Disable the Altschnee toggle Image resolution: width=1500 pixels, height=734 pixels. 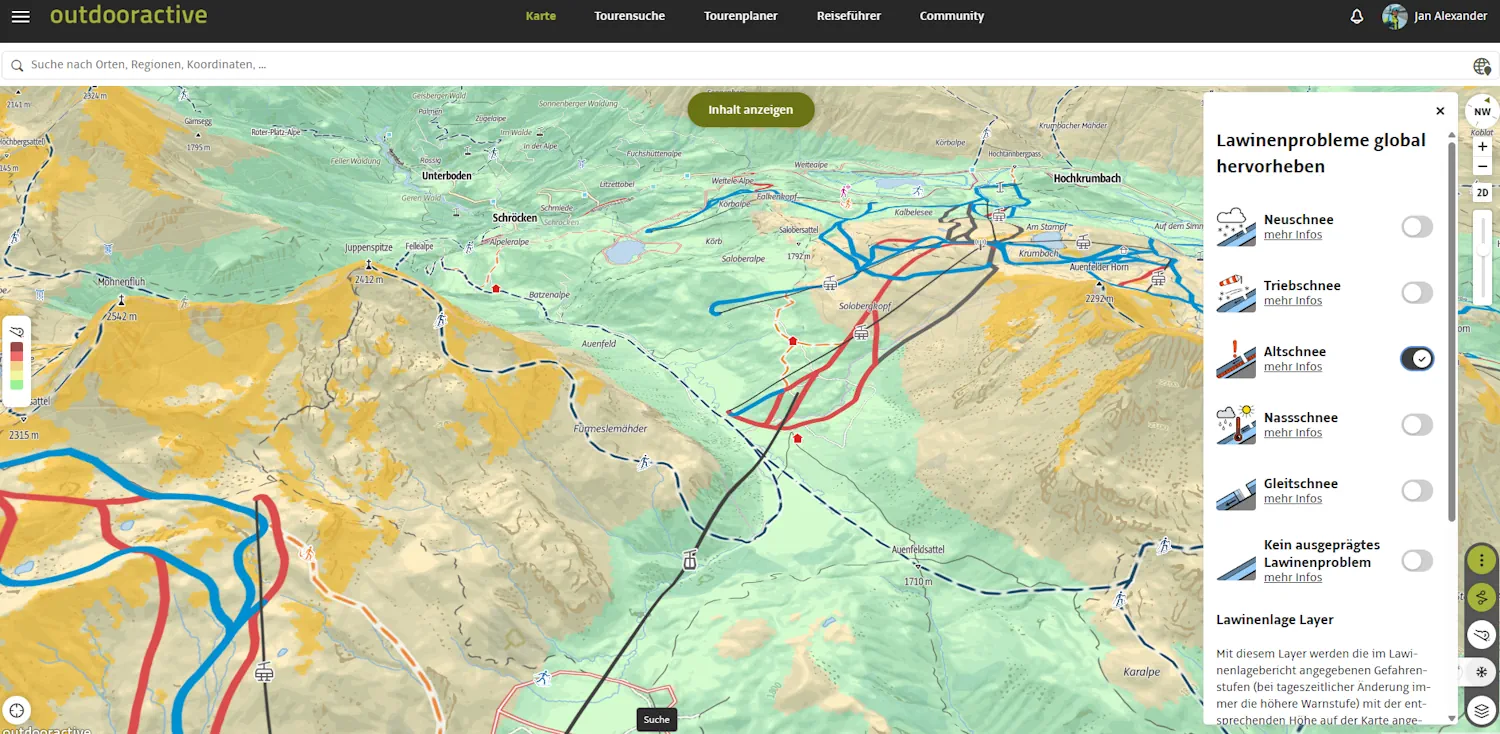[1416, 359]
